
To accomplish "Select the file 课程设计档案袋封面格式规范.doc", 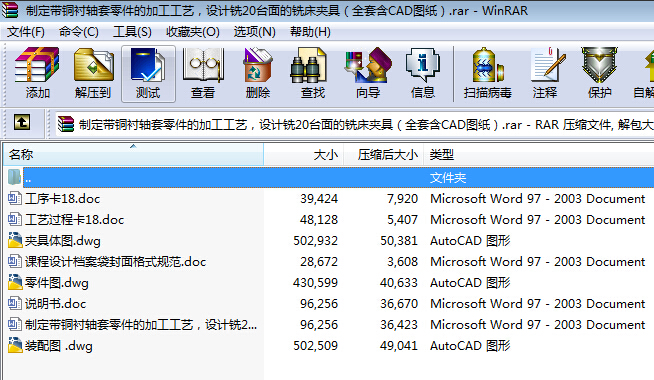I will [x=116, y=262].
